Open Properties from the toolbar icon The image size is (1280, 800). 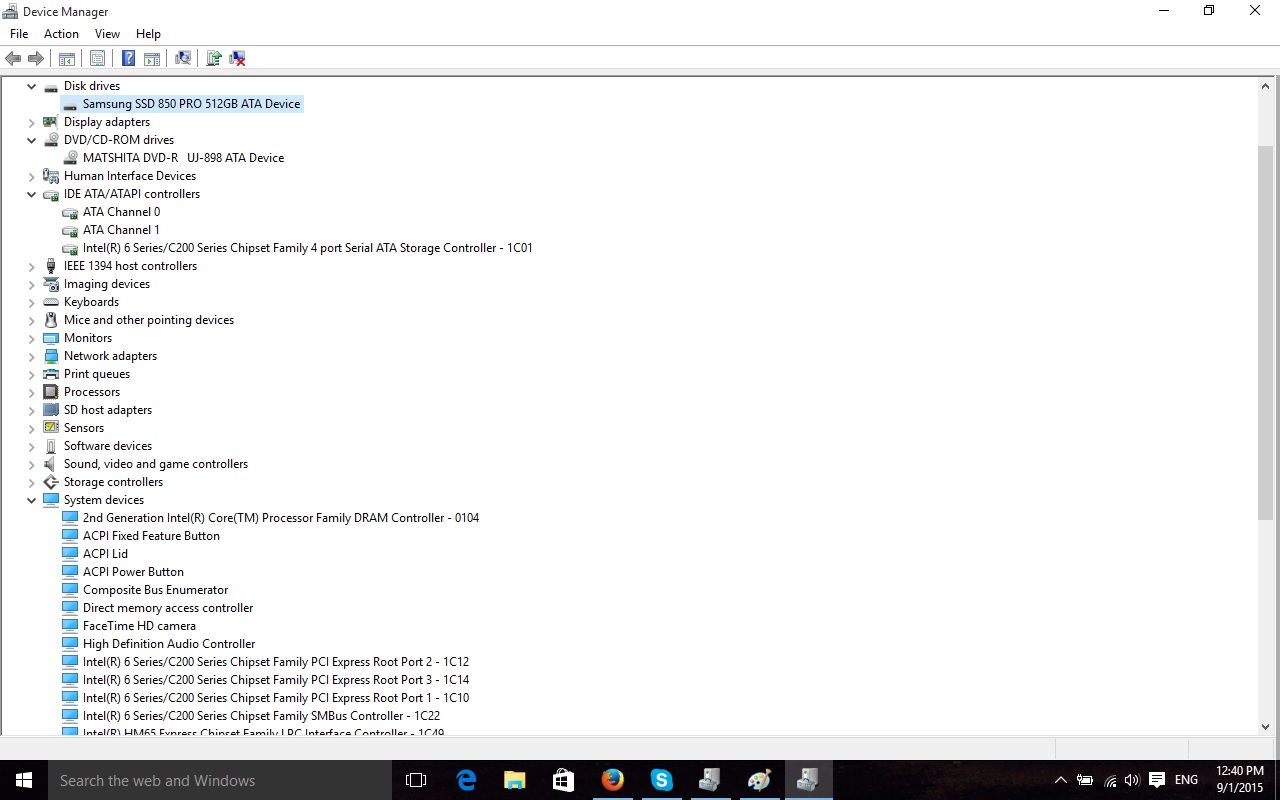pos(98,59)
